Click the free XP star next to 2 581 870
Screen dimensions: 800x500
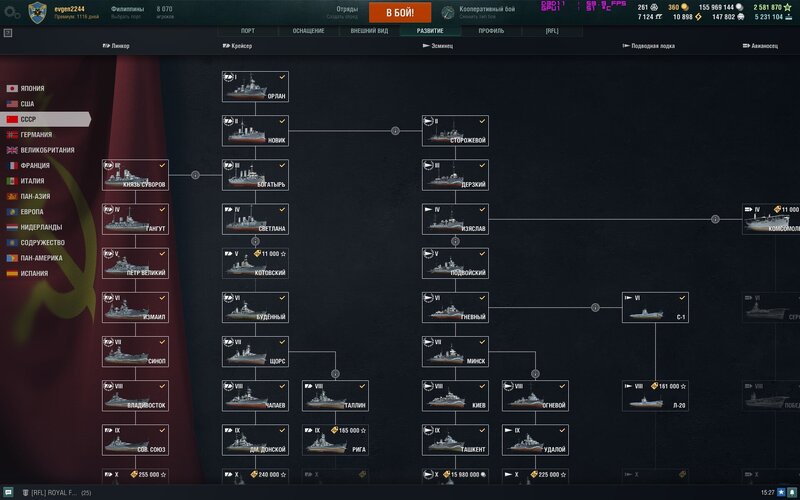(787, 7)
